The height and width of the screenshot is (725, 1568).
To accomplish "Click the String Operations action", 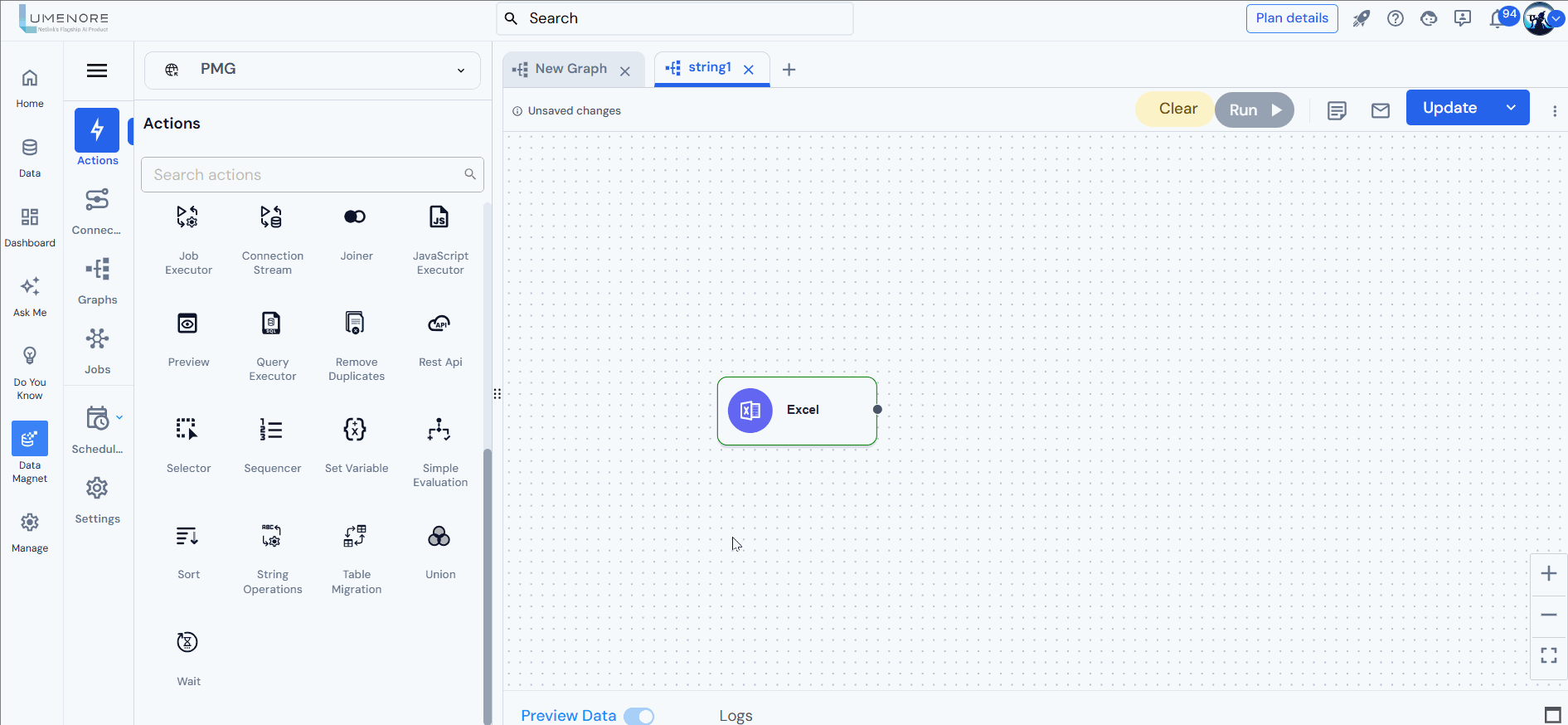I will pos(272,538).
